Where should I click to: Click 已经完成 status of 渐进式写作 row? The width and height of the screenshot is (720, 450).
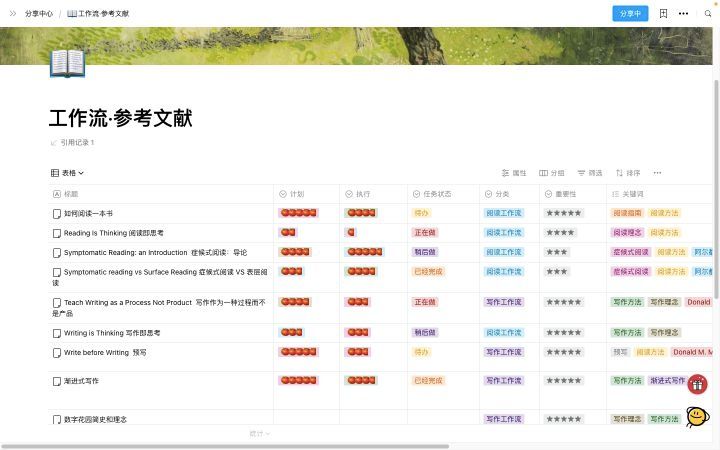pyautogui.click(x=428, y=381)
